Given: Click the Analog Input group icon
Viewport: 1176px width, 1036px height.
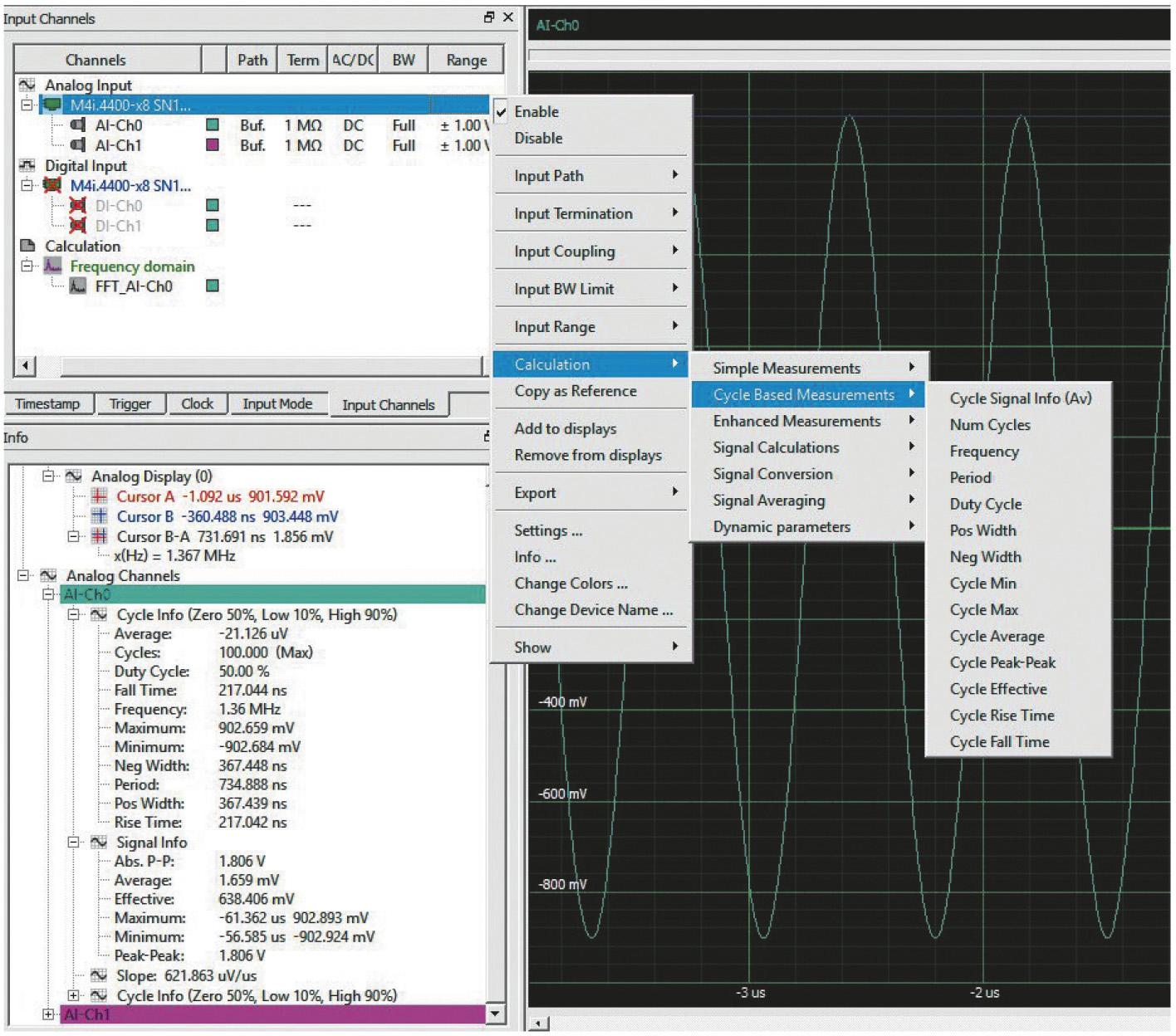Looking at the screenshot, I should [27, 85].
